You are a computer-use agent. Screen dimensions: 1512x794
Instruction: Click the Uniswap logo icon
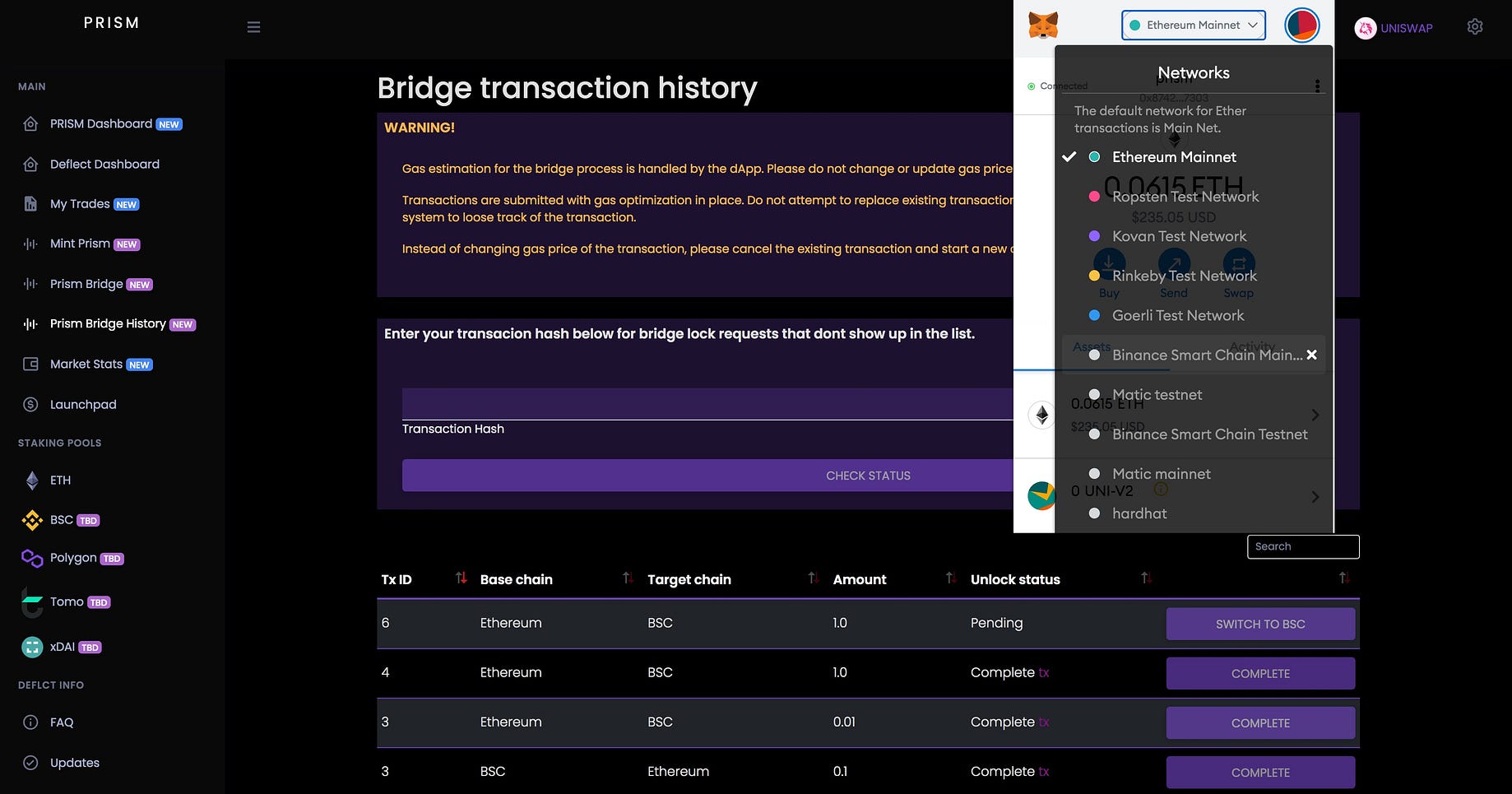pos(1365,28)
